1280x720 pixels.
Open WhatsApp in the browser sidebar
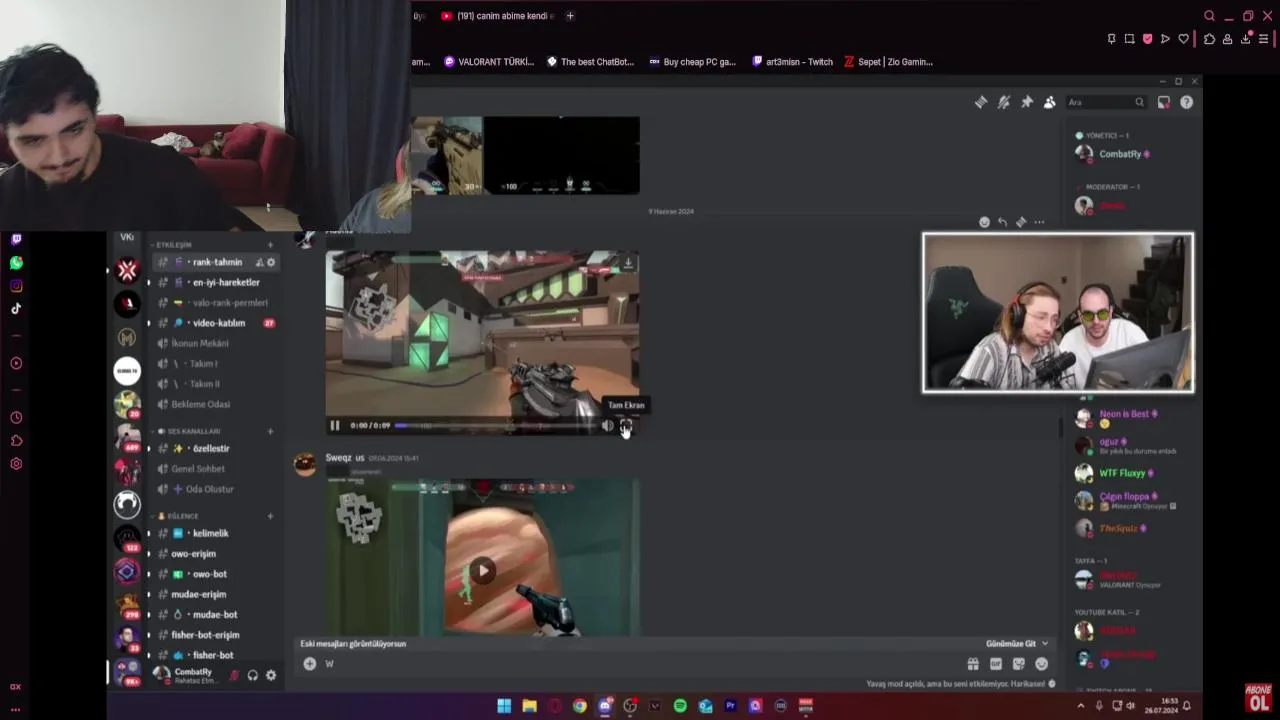click(16, 263)
